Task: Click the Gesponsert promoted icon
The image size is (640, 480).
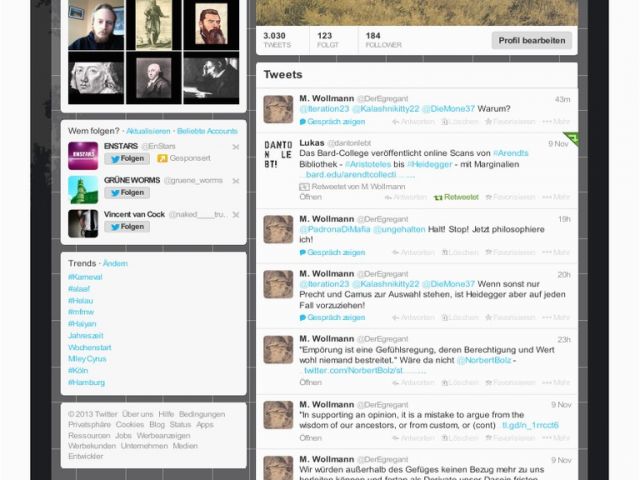Action: (162, 158)
